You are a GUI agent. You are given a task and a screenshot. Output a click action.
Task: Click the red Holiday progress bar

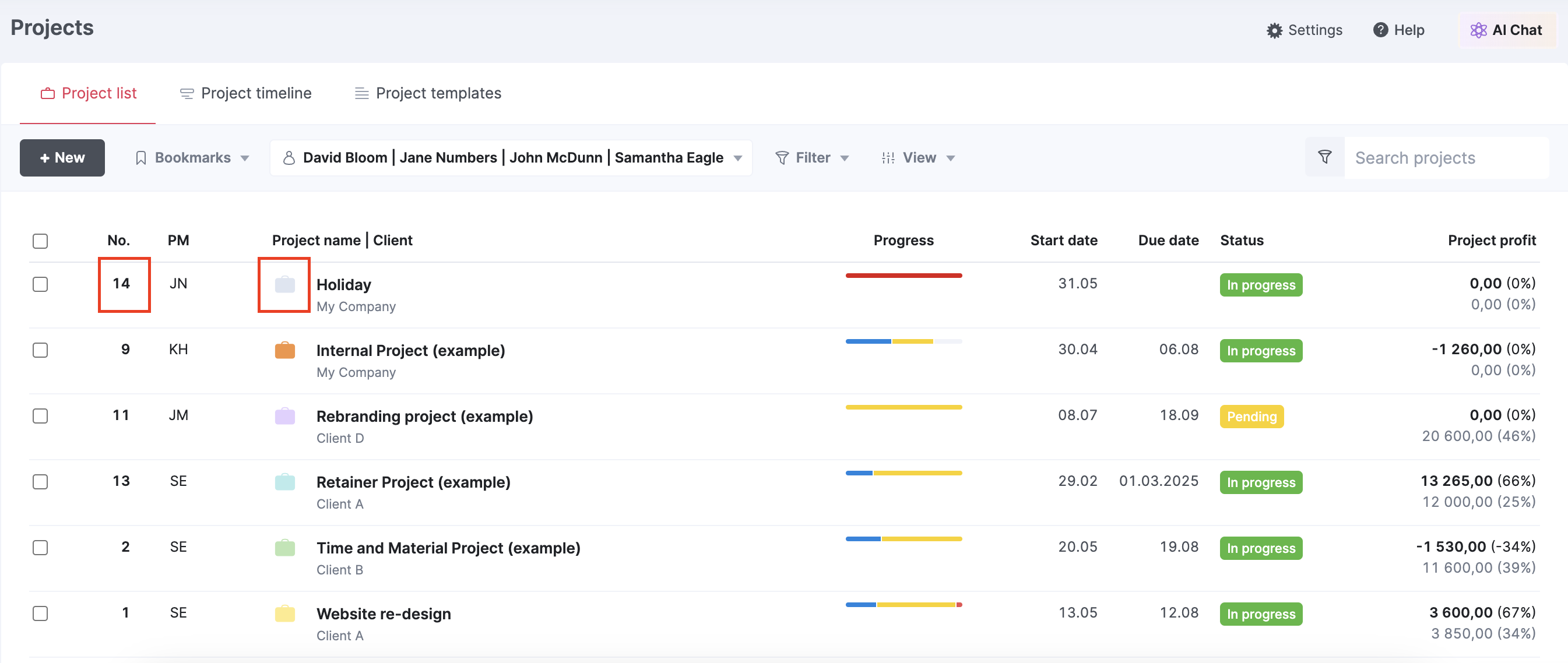pyautogui.click(x=904, y=276)
